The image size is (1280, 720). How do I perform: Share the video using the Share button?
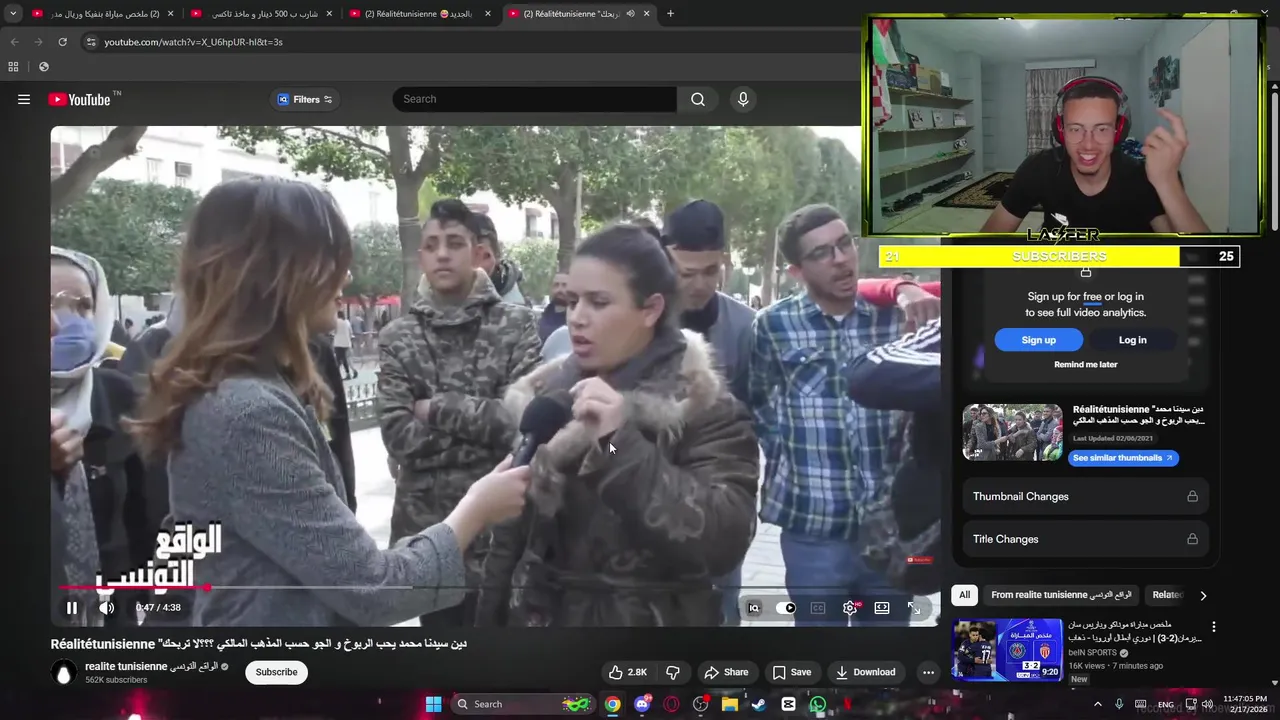(x=726, y=672)
